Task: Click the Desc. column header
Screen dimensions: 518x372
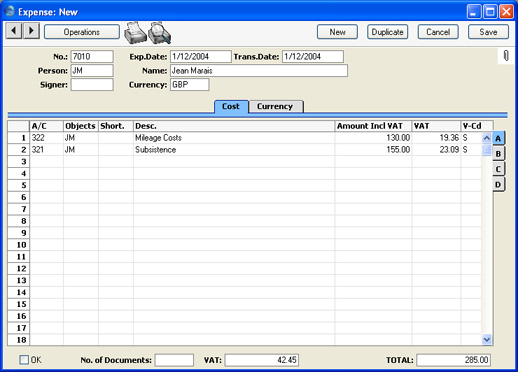Action: click(234, 126)
